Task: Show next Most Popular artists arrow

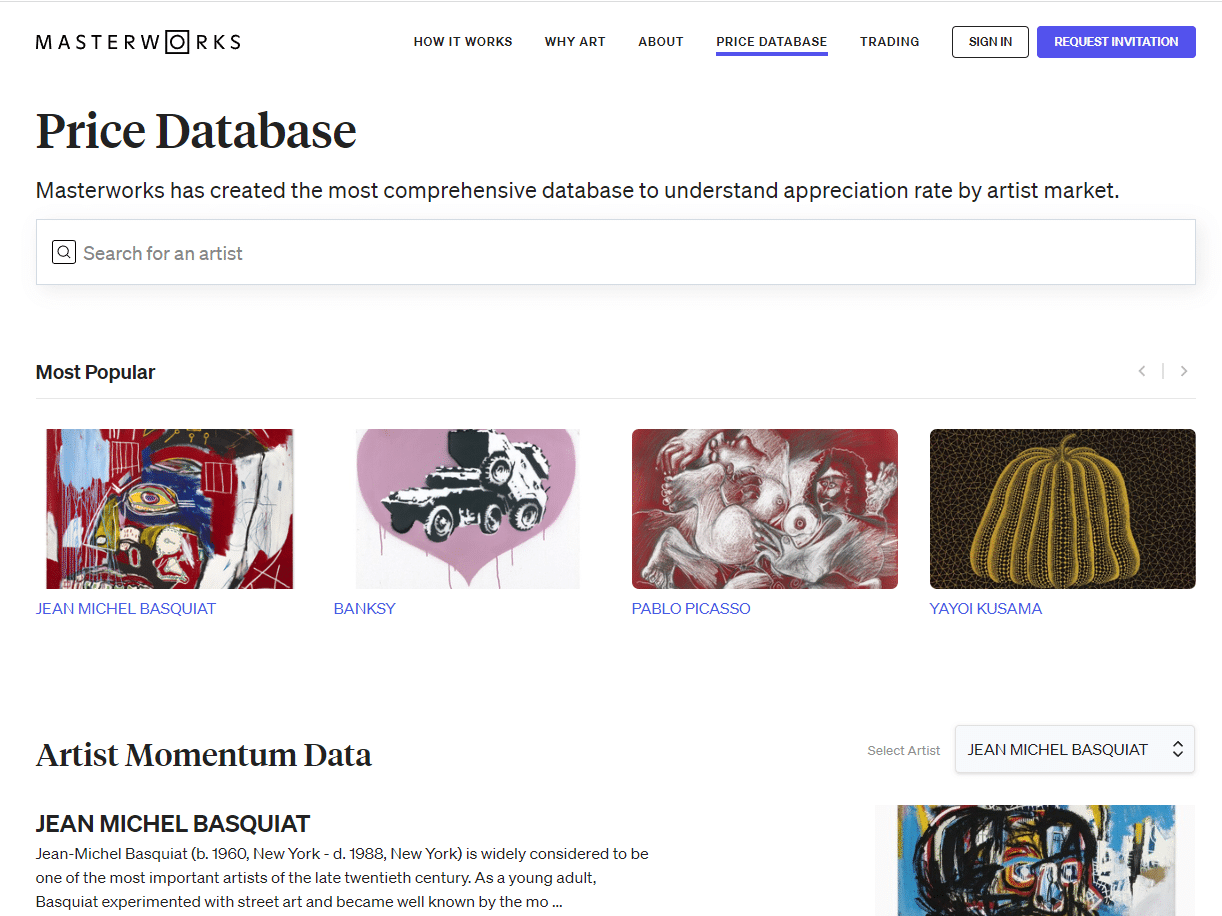Action: (1184, 371)
